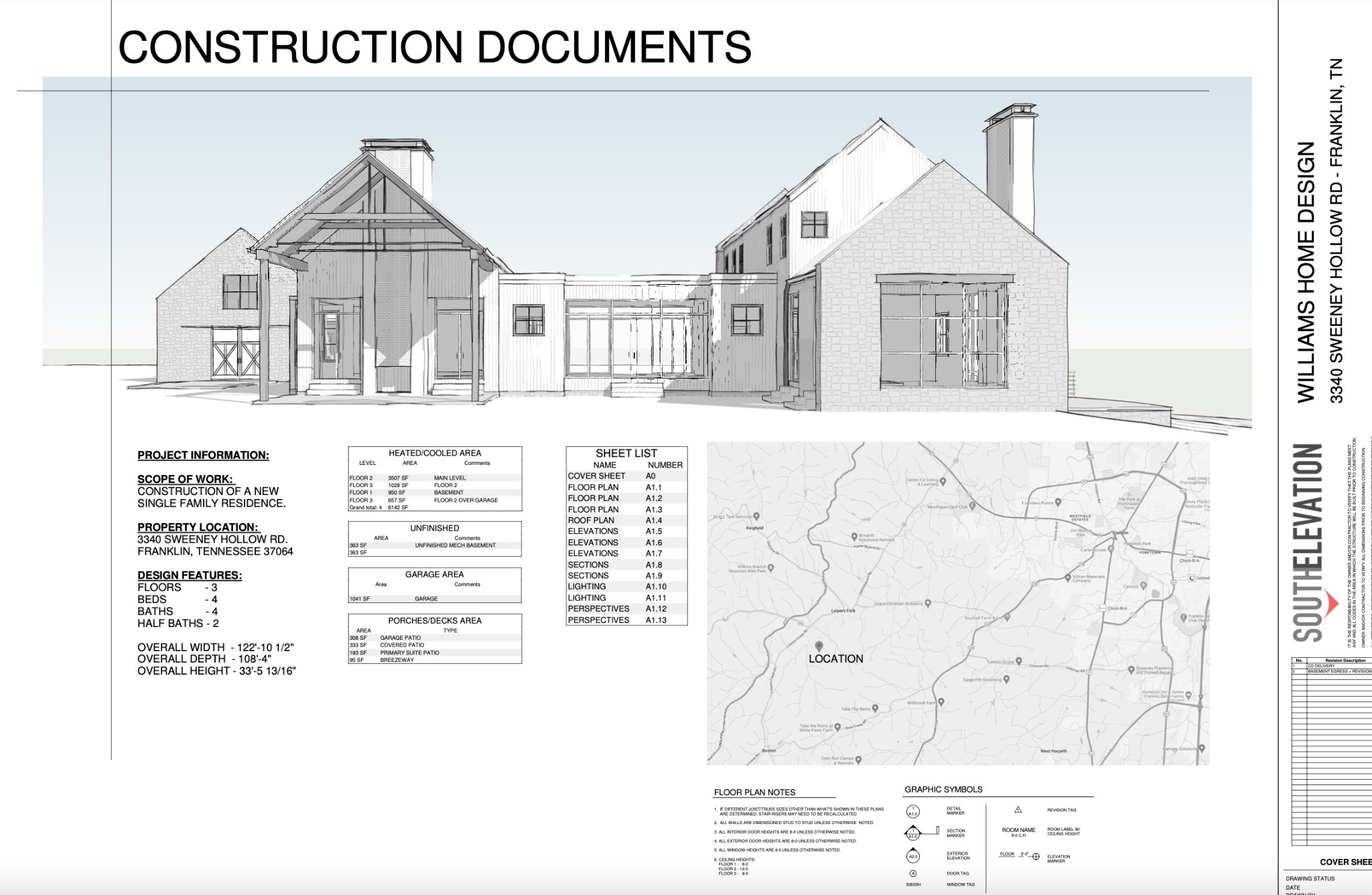Click the exterior elevation A2.0 symbol

[x=912, y=856]
